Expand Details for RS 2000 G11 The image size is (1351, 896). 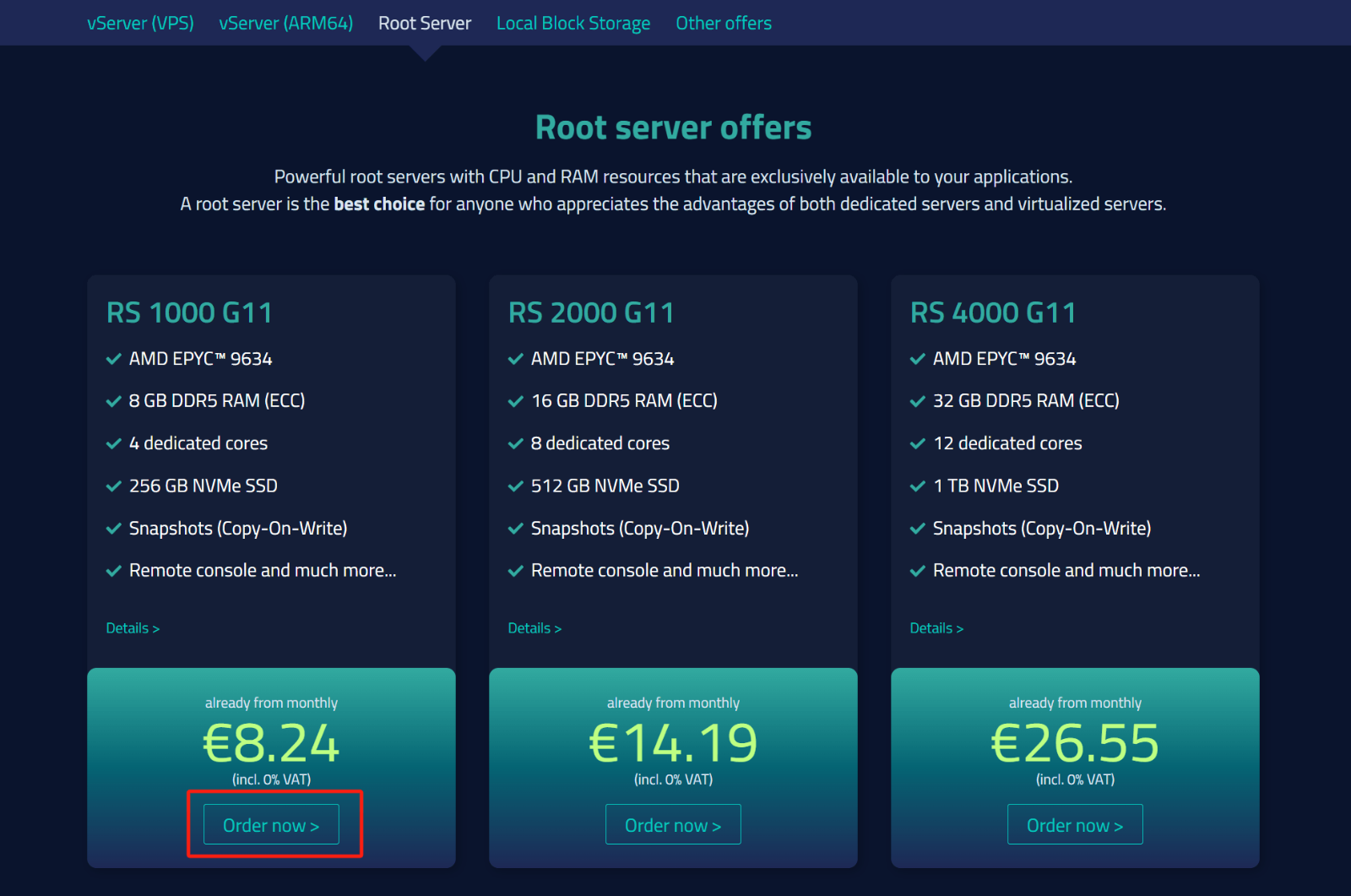point(534,628)
